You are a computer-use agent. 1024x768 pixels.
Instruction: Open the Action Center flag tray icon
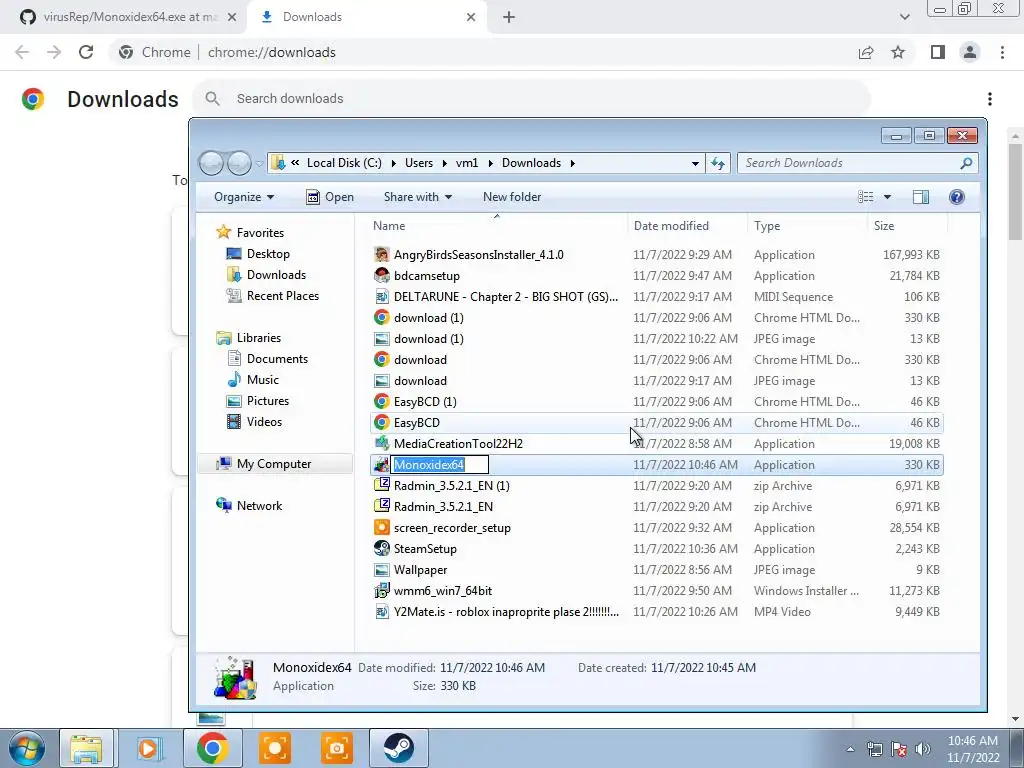(899, 749)
